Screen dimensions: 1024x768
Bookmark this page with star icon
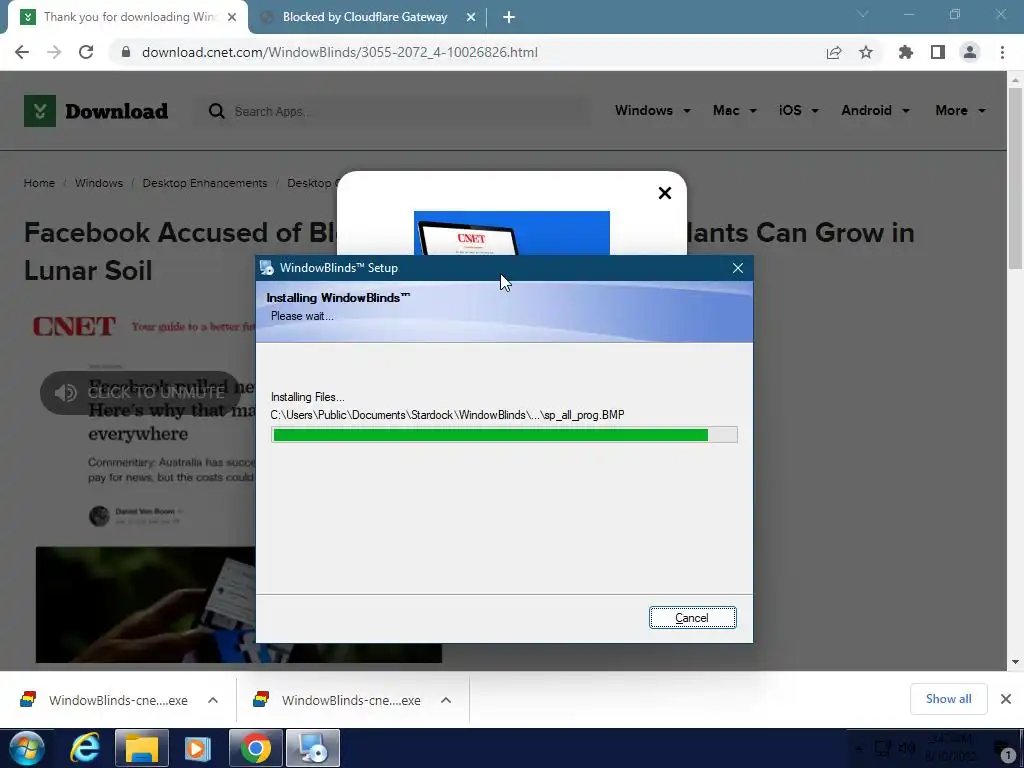(x=865, y=52)
